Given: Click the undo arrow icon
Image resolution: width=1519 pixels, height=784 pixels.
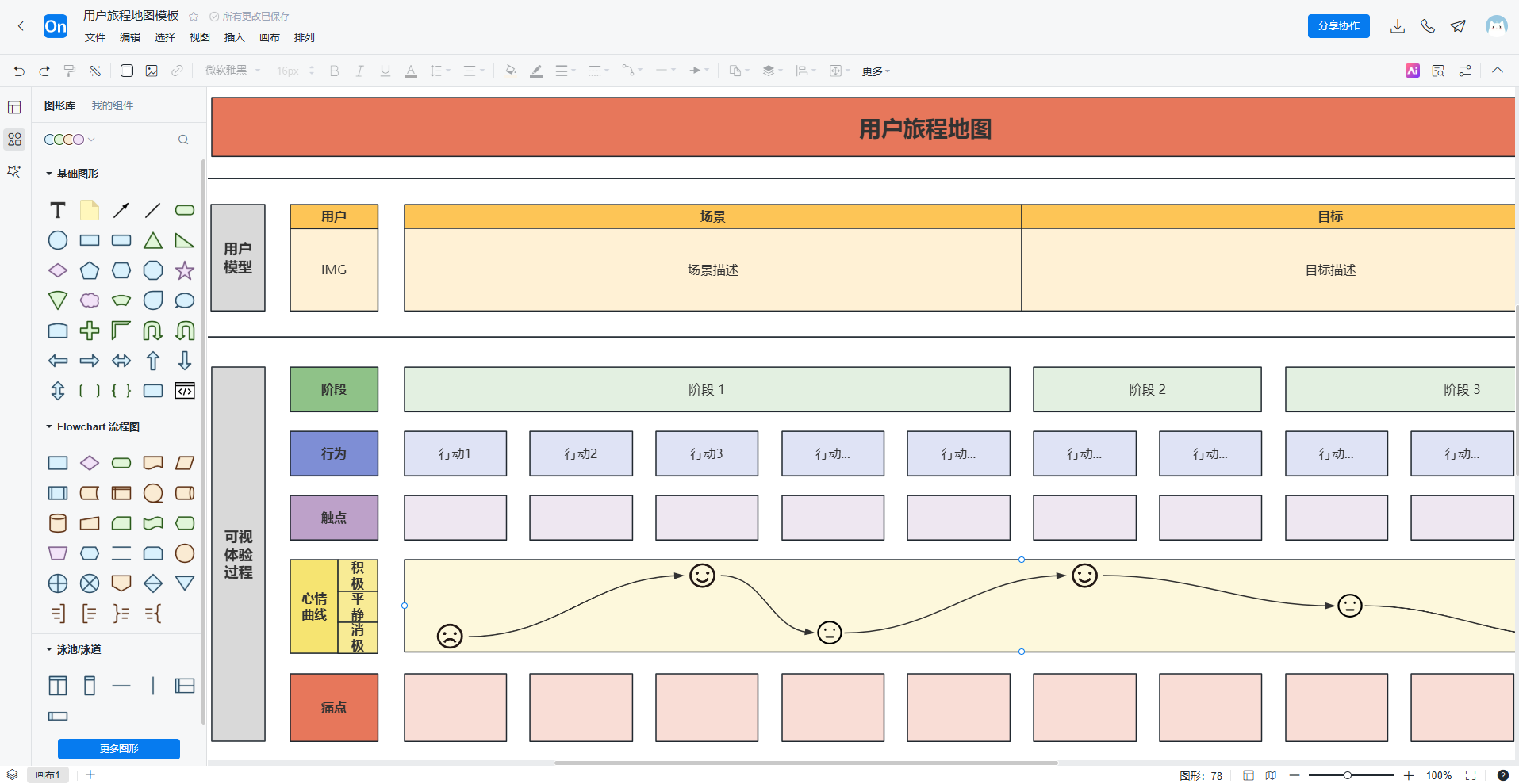Looking at the screenshot, I should pyautogui.click(x=19, y=71).
